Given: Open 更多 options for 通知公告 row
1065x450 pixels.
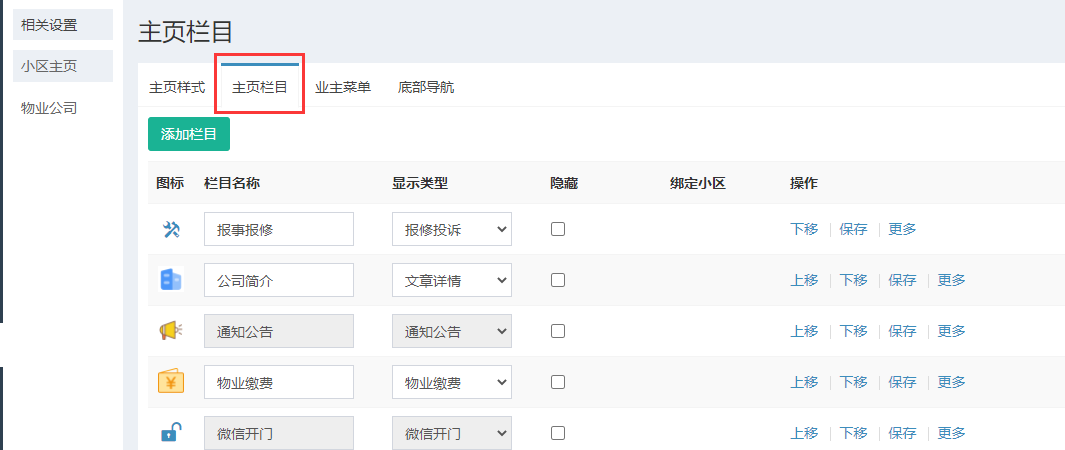Looking at the screenshot, I should point(951,331).
